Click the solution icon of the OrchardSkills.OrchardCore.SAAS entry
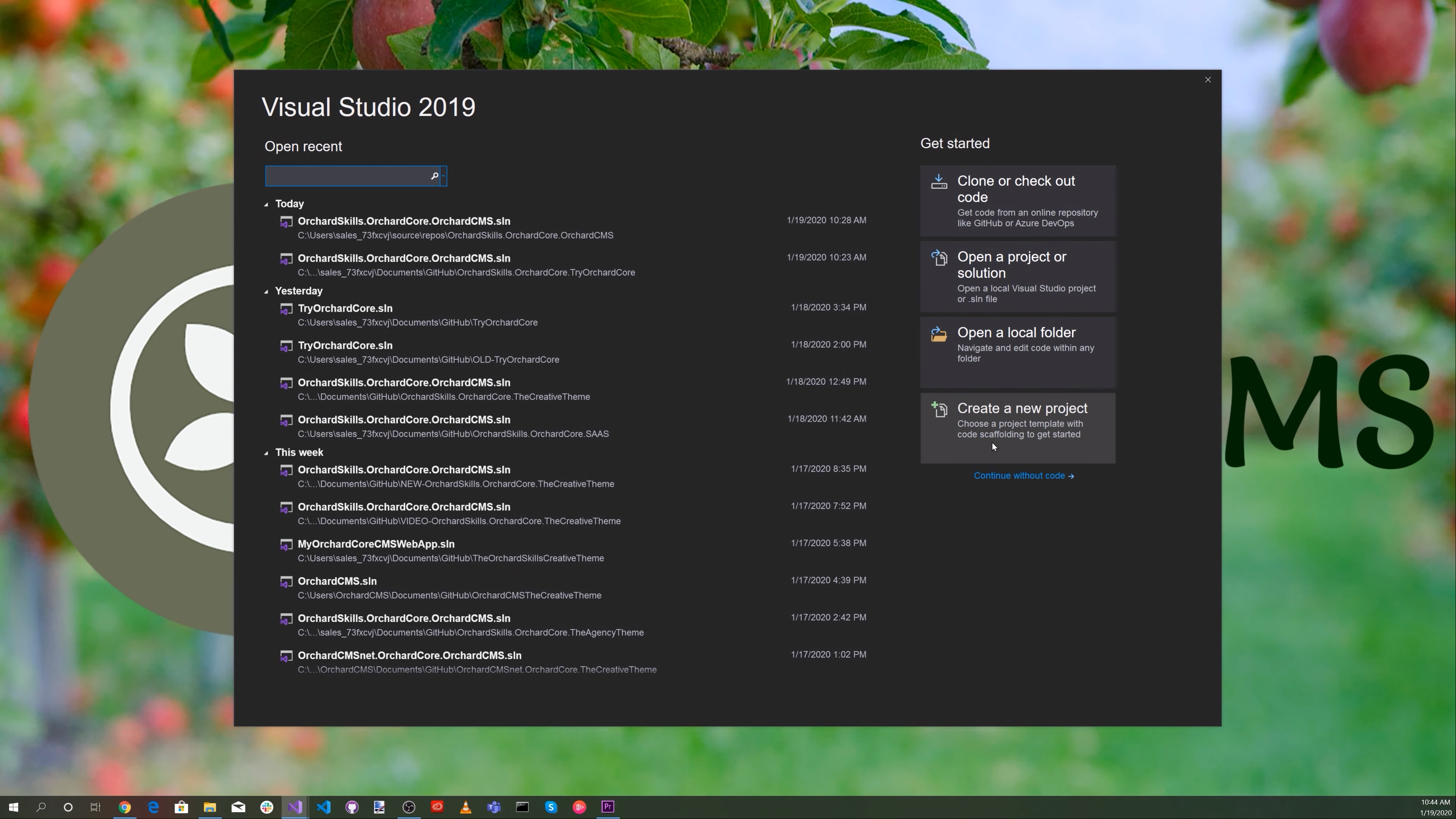The height and width of the screenshot is (819, 1456). pyautogui.click(x=287, y=421)
